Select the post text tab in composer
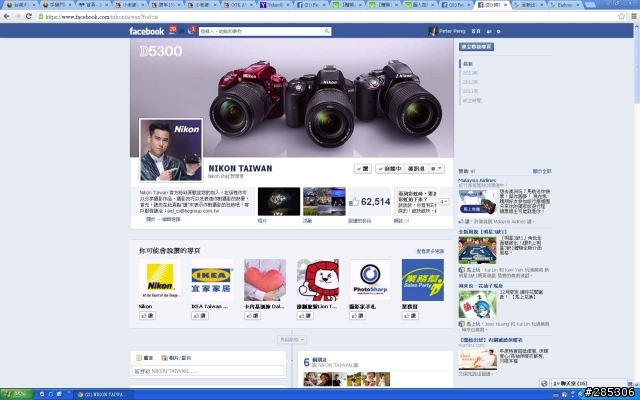 pyautogui.click(x=144, y=358)
